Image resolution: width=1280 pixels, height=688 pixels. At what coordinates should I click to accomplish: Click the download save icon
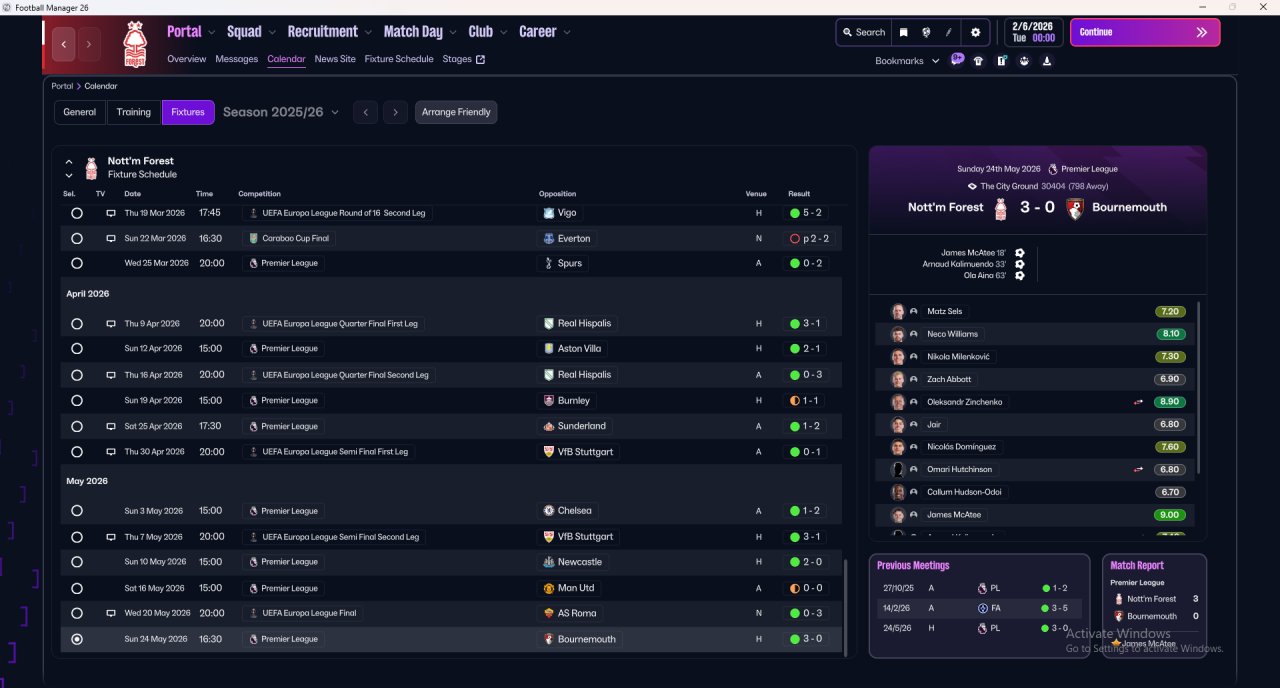coord(1046,61)
